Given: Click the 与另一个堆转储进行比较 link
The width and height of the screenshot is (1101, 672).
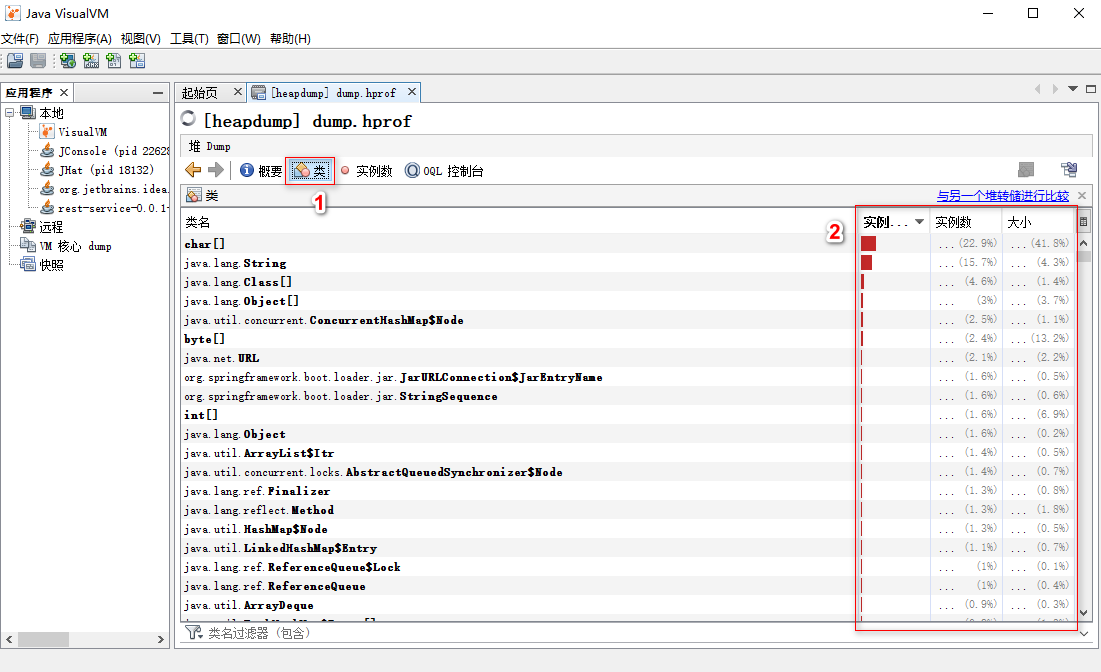Looking at the screenshot, I should coord(1003,195).
